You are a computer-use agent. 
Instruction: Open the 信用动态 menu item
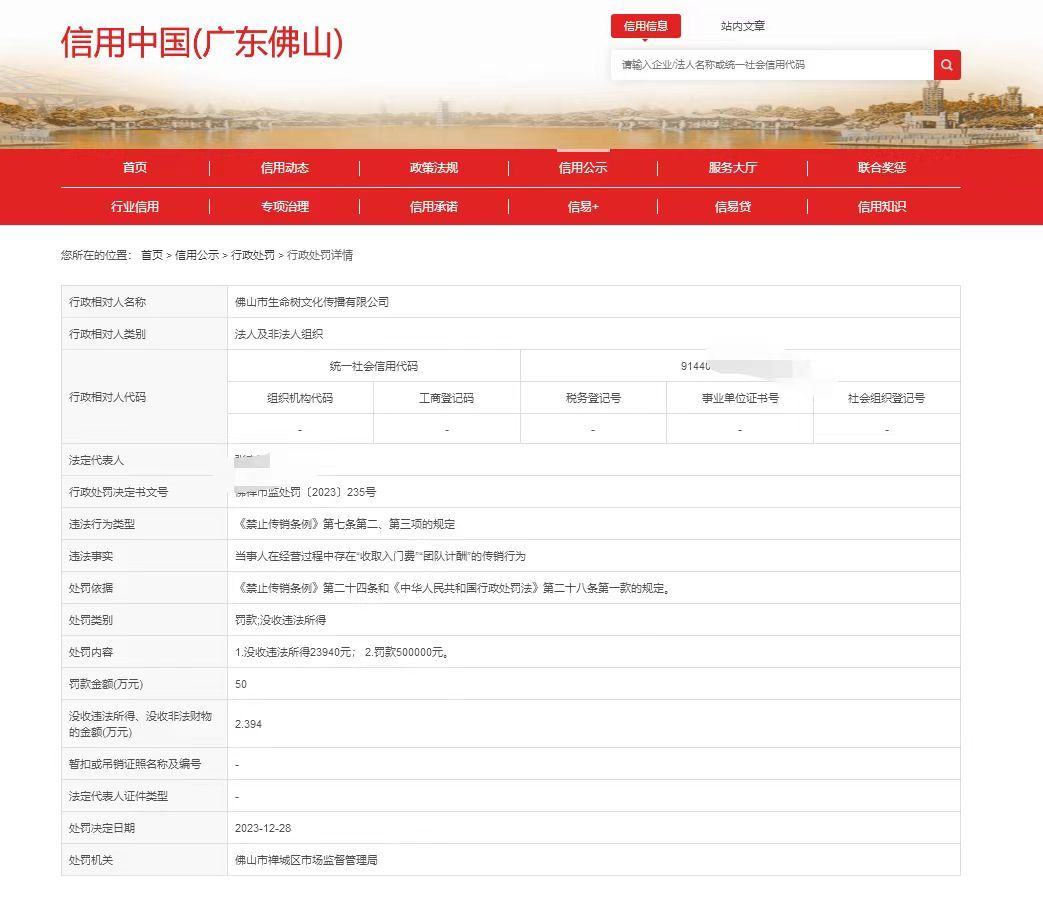point(284,168)
